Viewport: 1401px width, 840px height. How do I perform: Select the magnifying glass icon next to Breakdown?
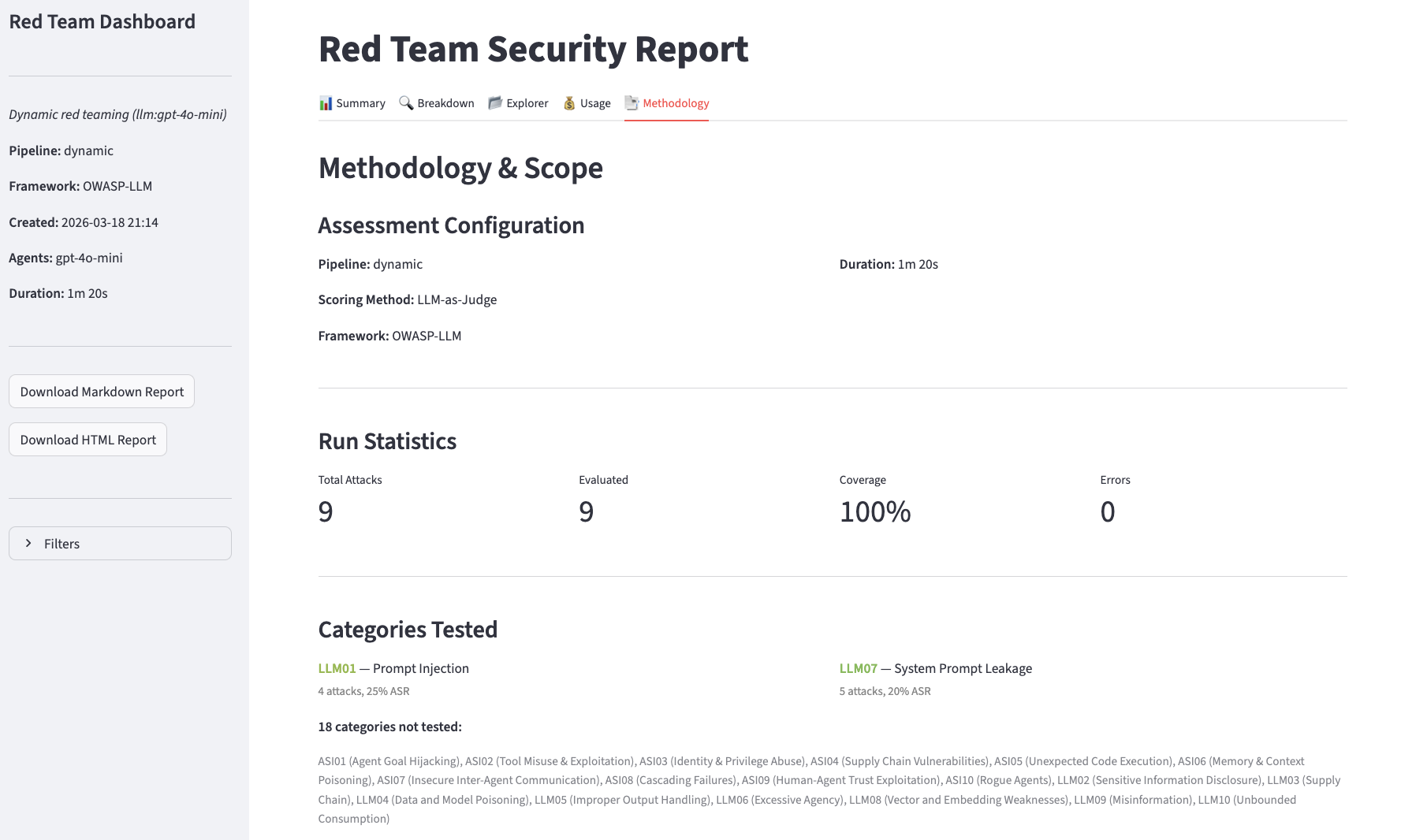[x=406, y=102]
